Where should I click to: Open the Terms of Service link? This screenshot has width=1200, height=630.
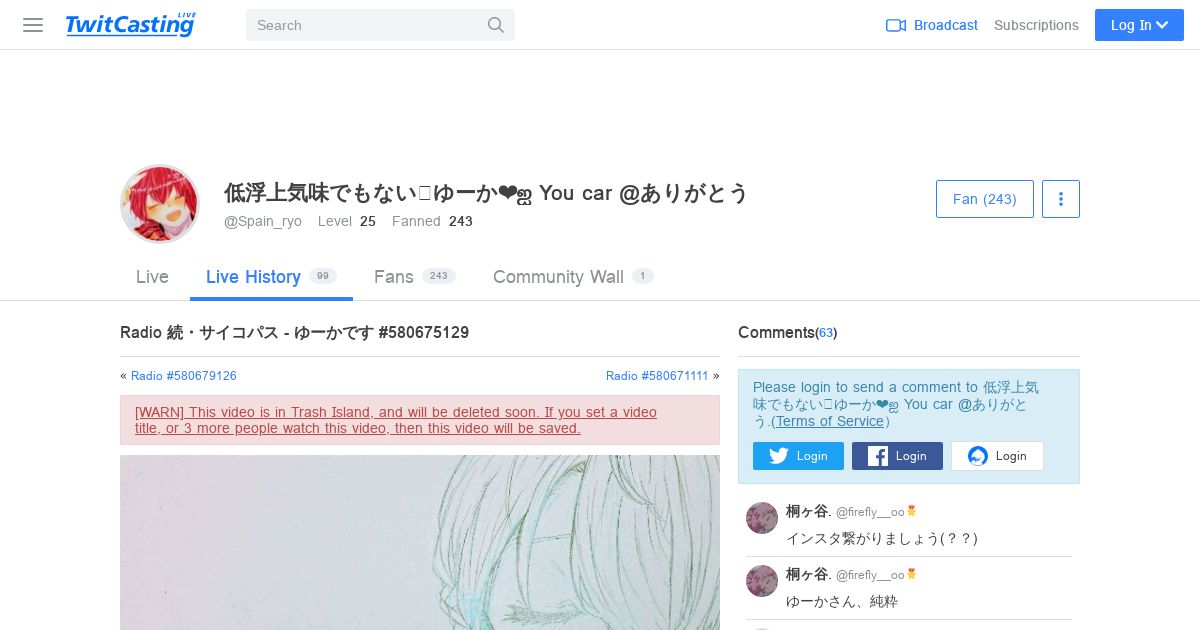[x=830, y=421]
